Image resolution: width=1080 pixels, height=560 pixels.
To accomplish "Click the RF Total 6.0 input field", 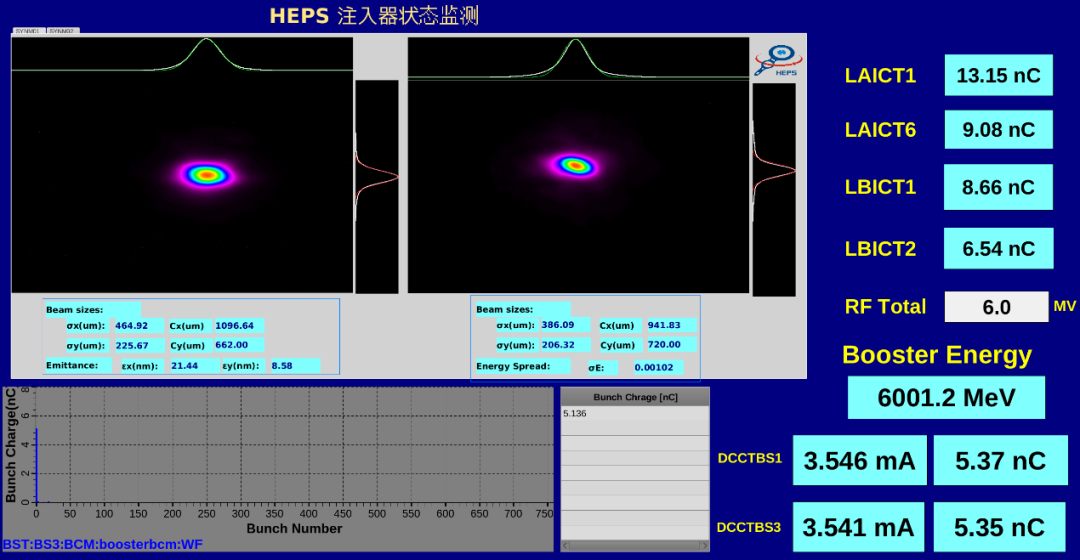I will tap(997, 307).
